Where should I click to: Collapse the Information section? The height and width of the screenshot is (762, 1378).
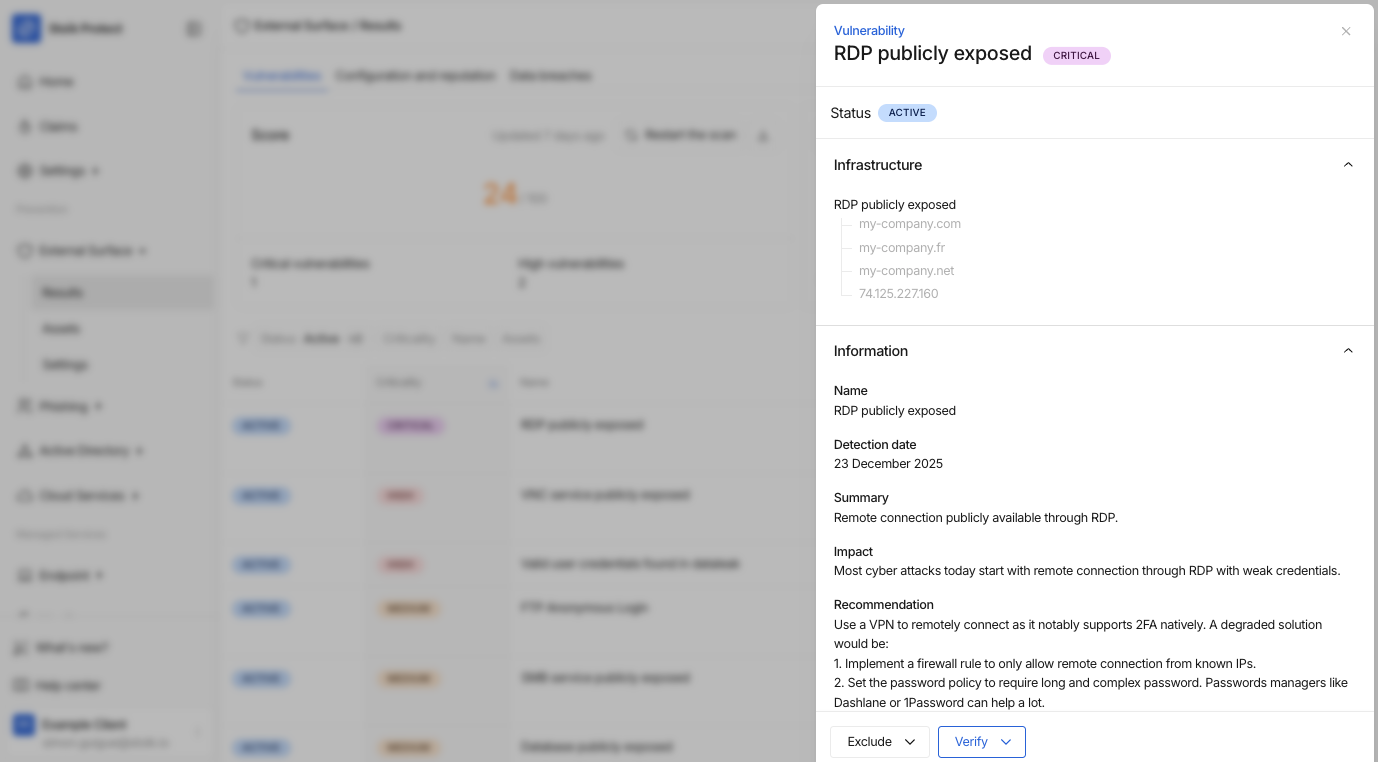[1347, 351]
